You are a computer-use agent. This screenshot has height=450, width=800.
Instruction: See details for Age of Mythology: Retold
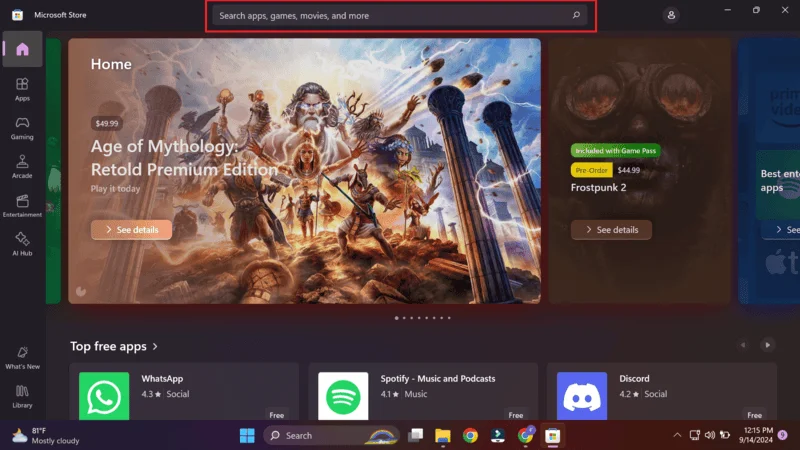pos(132,230)
